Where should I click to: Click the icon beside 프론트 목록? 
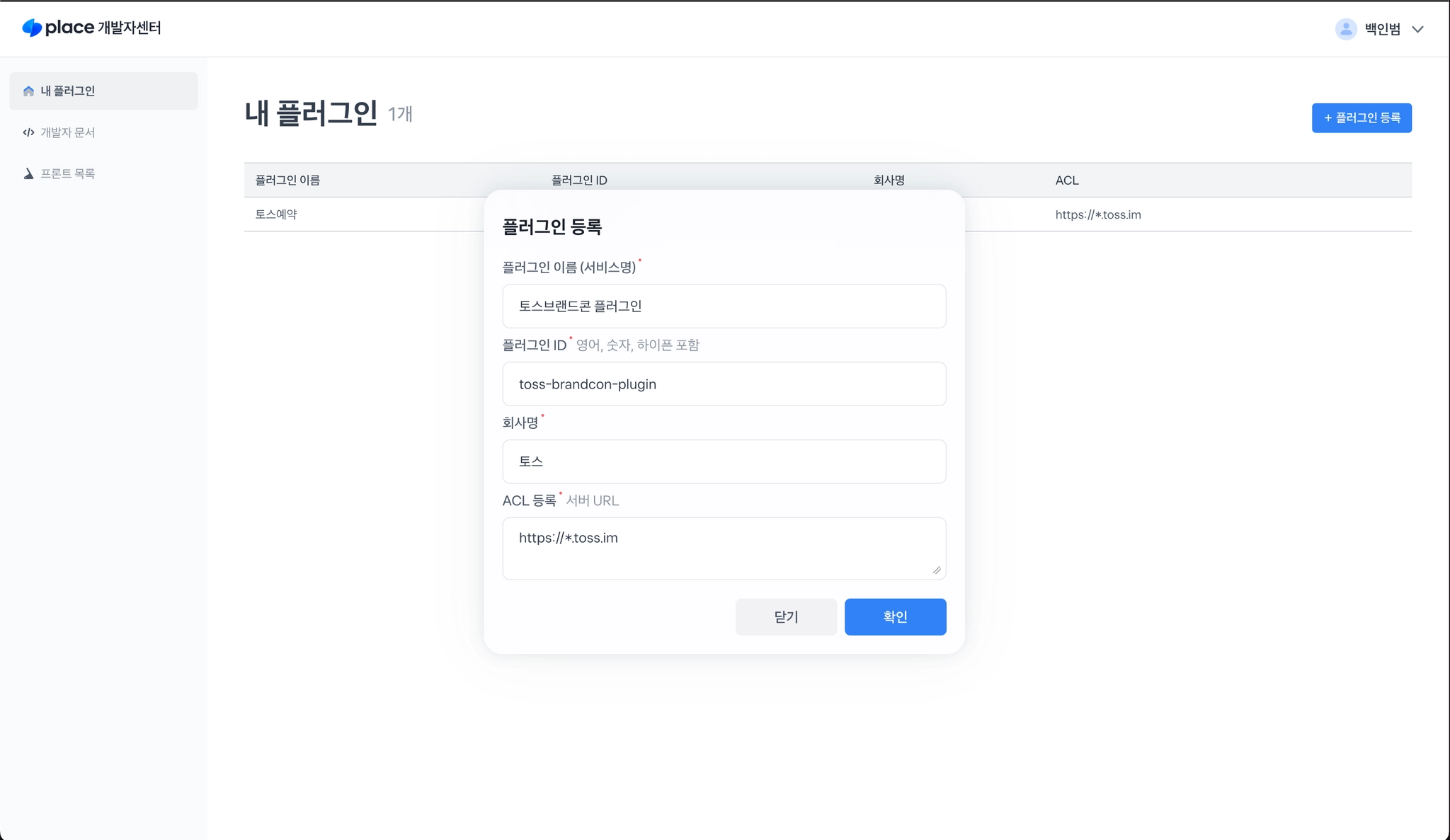point(28,173)
